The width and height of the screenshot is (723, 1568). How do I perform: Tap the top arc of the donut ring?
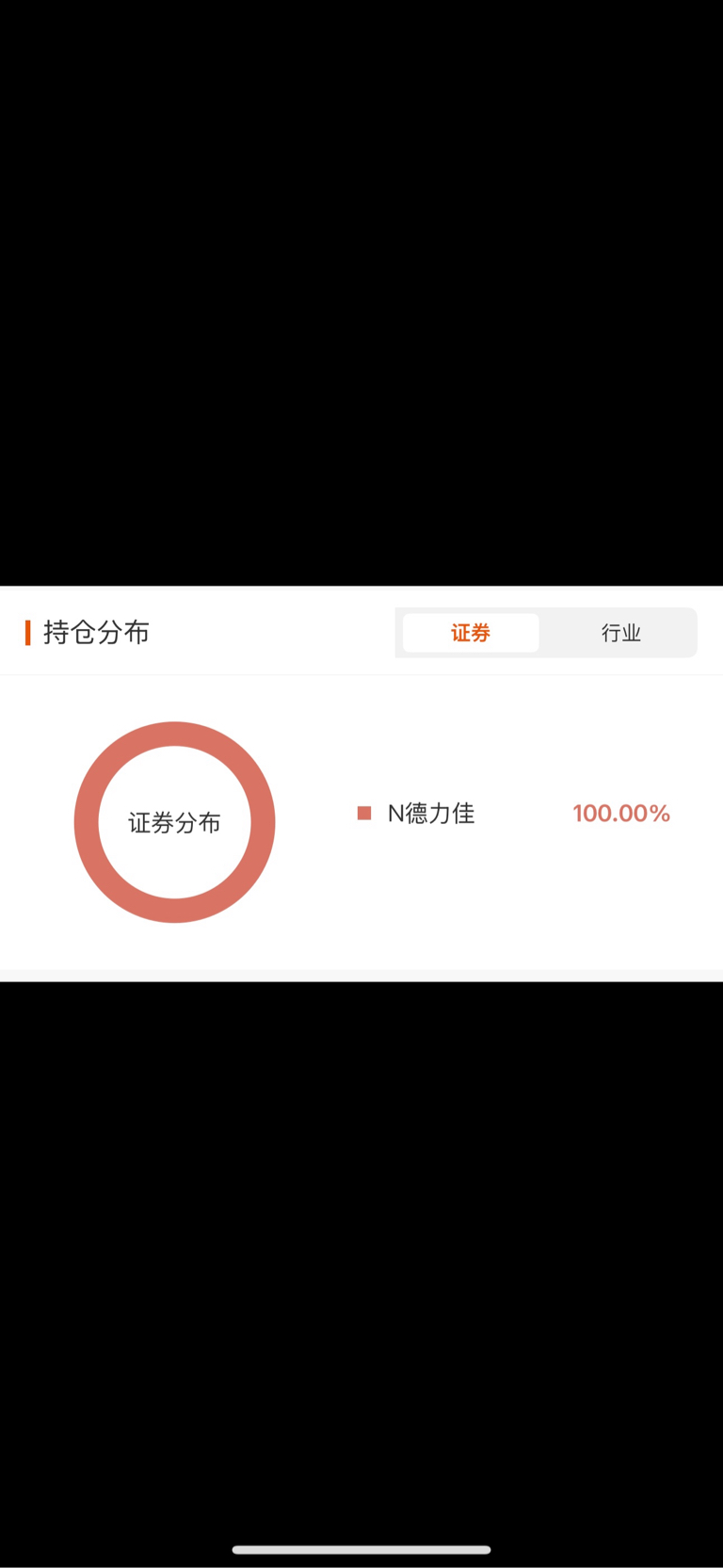click(x=174, y=734)
